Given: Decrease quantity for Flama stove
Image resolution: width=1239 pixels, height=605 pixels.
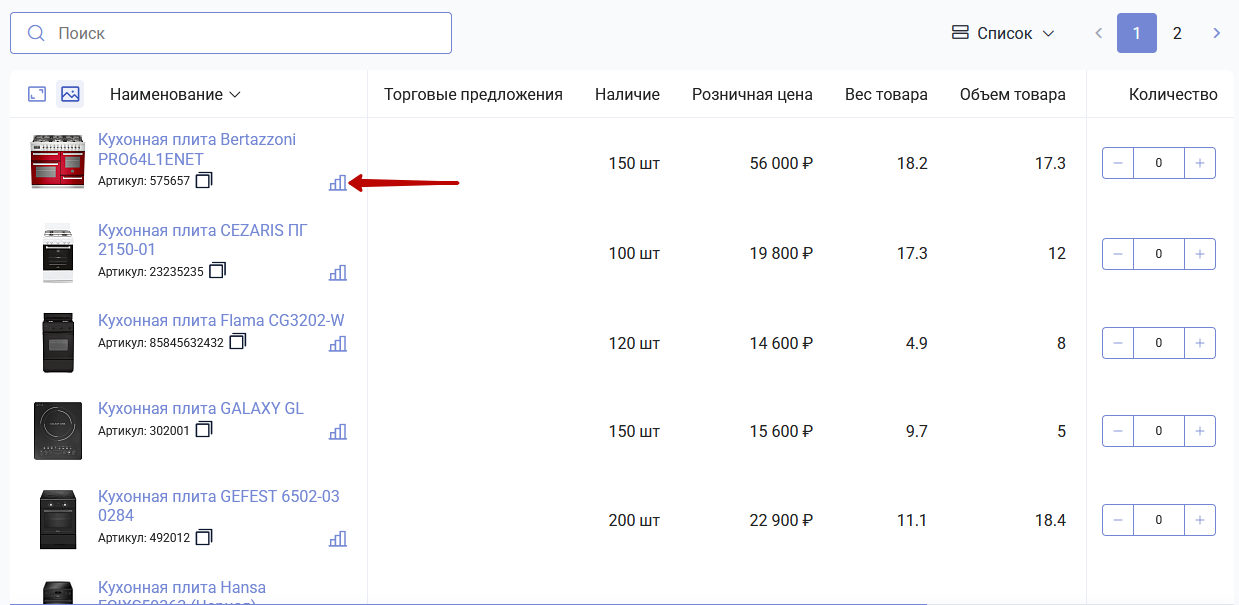Looking at the screenshot, I should [x=1118, y=343].
